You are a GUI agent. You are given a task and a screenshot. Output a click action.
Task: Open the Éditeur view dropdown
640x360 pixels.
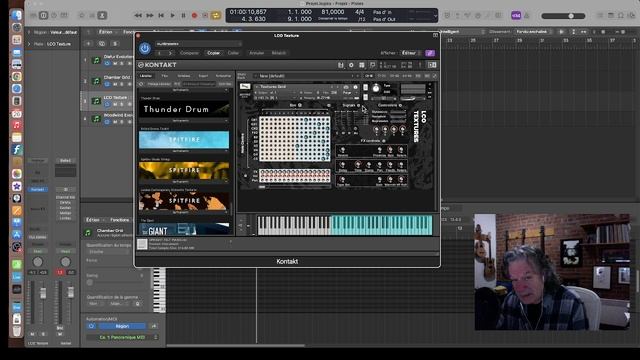[x=411, y=53]
